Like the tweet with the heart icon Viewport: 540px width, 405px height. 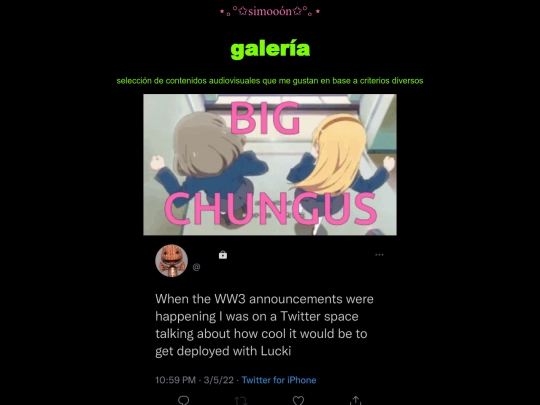click(298, 401)
